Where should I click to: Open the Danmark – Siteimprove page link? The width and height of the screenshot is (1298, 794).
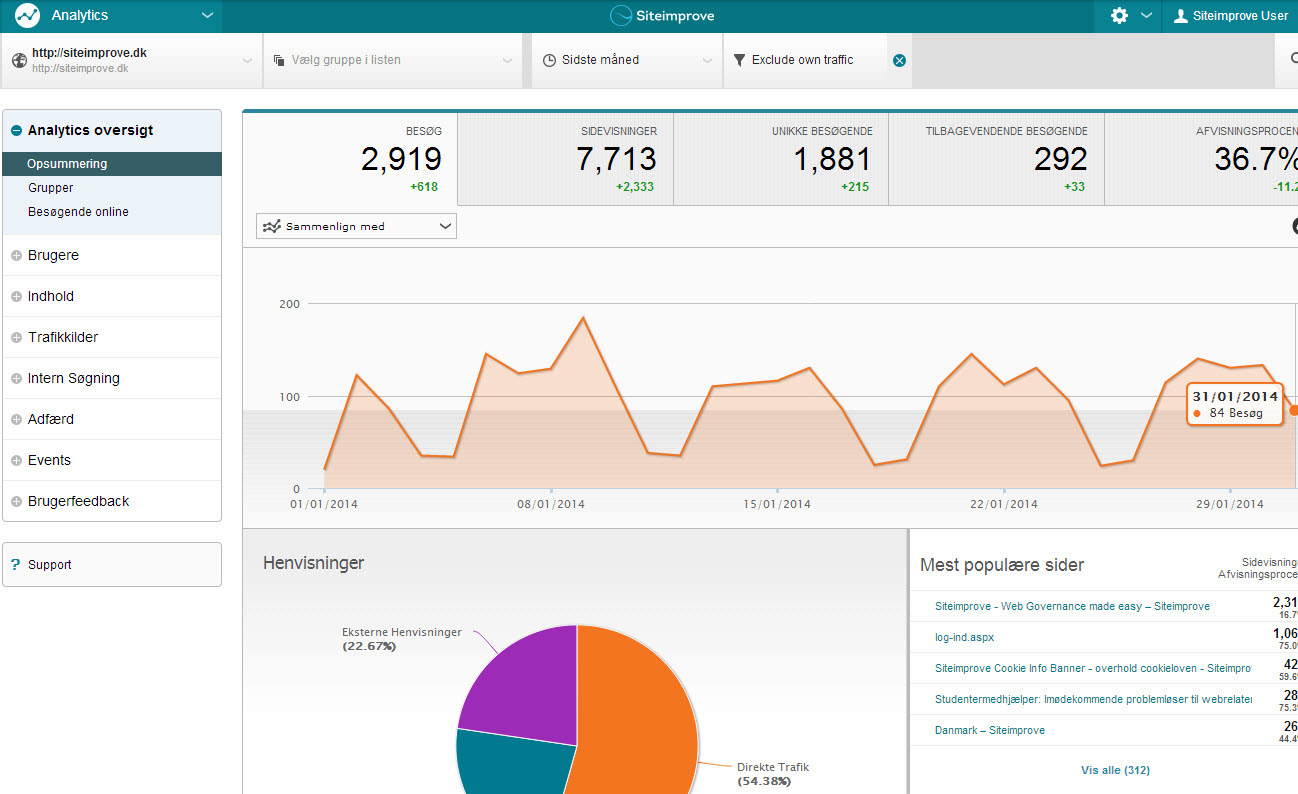click(x=990, y=730)
